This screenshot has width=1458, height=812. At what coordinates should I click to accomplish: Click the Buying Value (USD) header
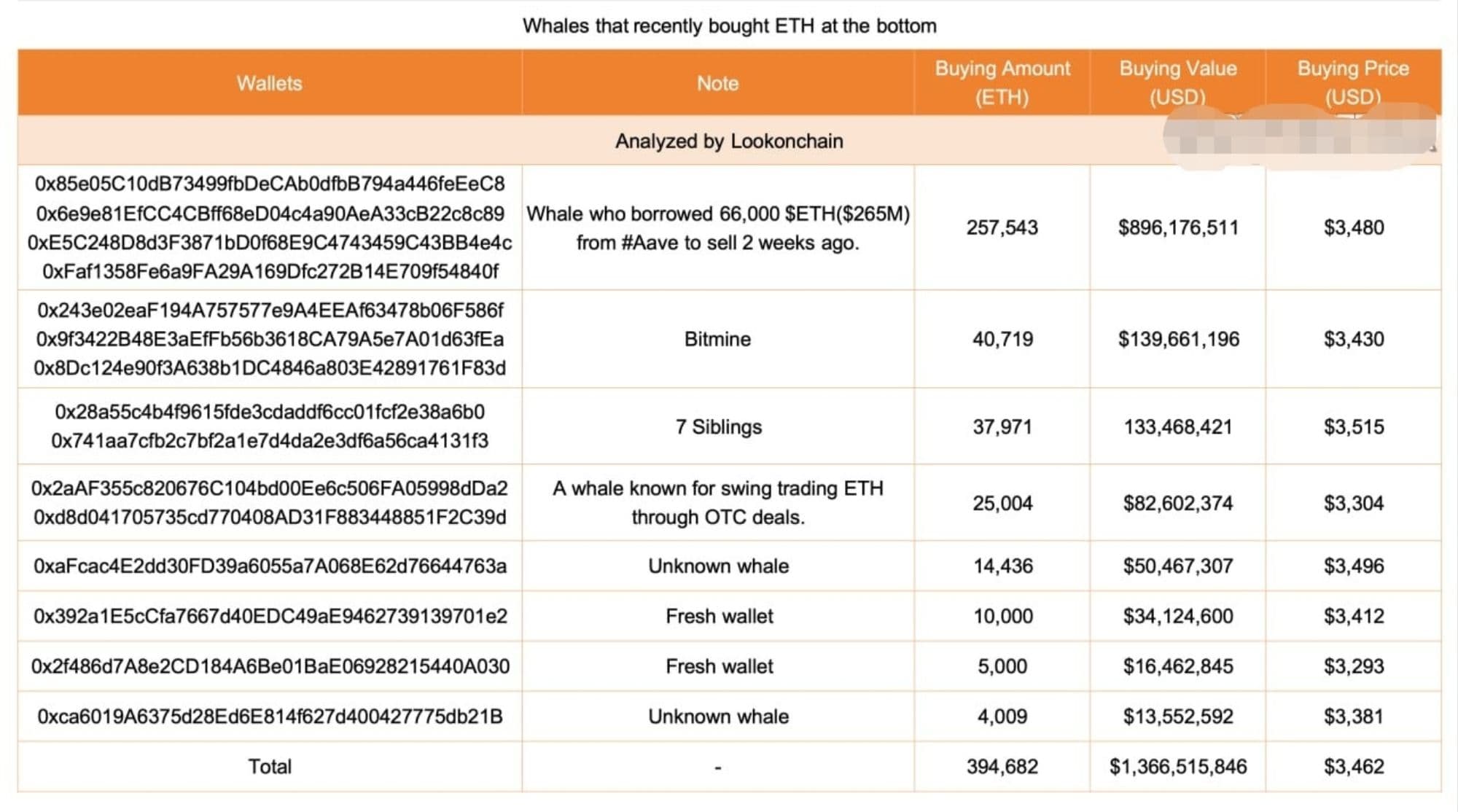pos(1177,82)
